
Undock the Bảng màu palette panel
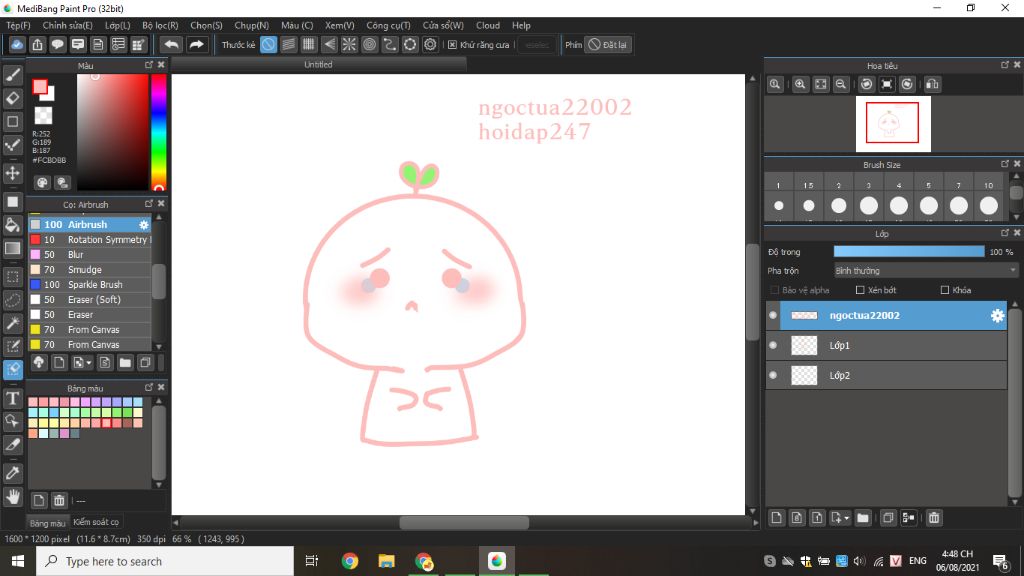(x=149, y=387)
